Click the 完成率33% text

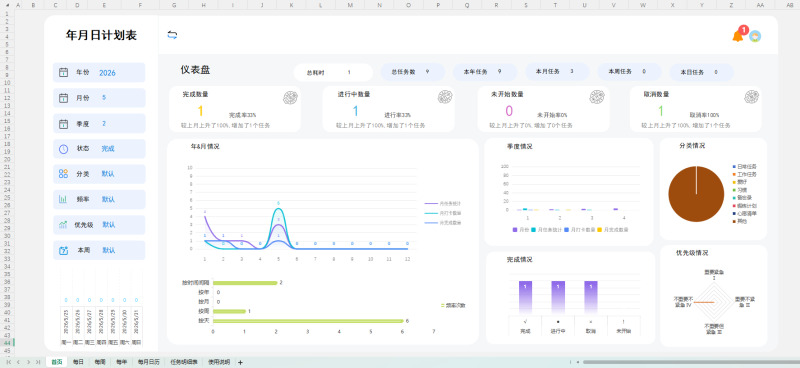242,115
